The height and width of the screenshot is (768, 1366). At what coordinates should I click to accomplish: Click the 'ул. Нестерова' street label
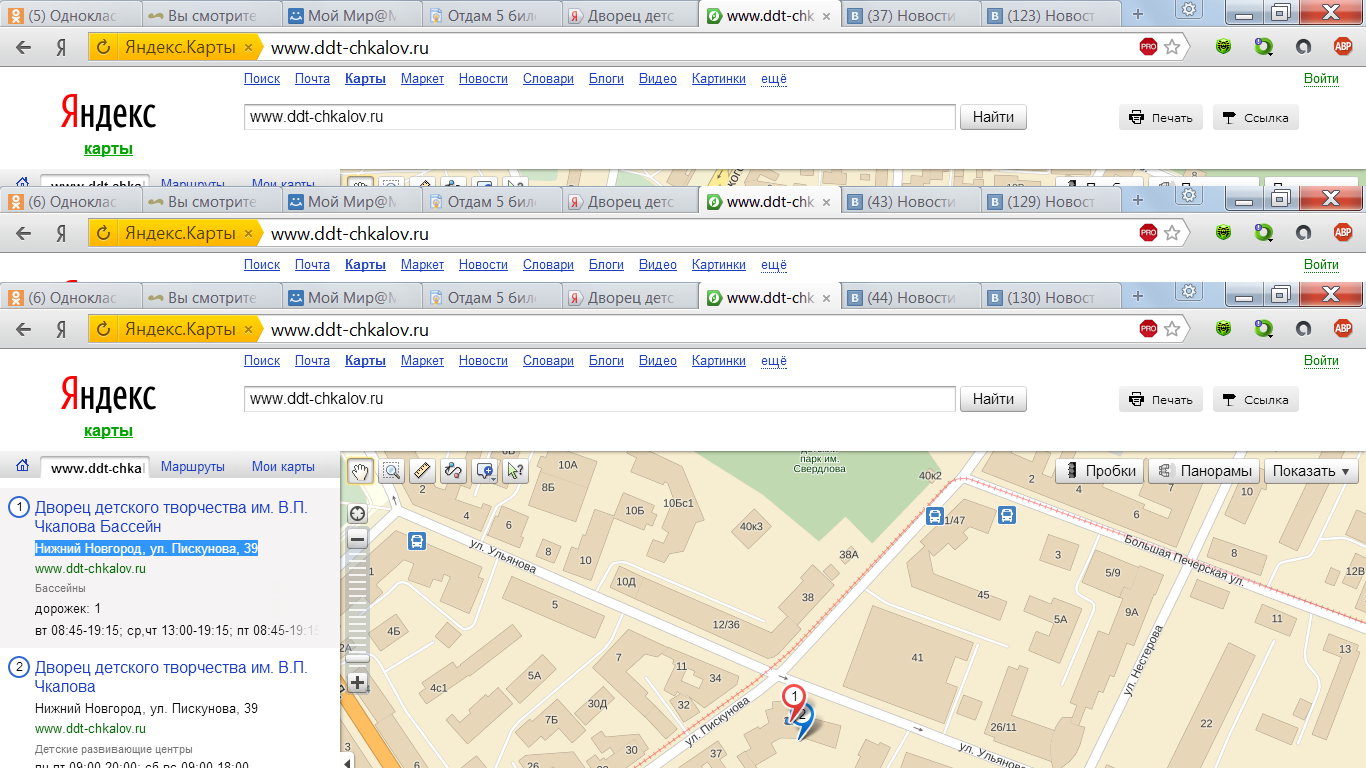pyautogui.click(x=1144, y=660)
